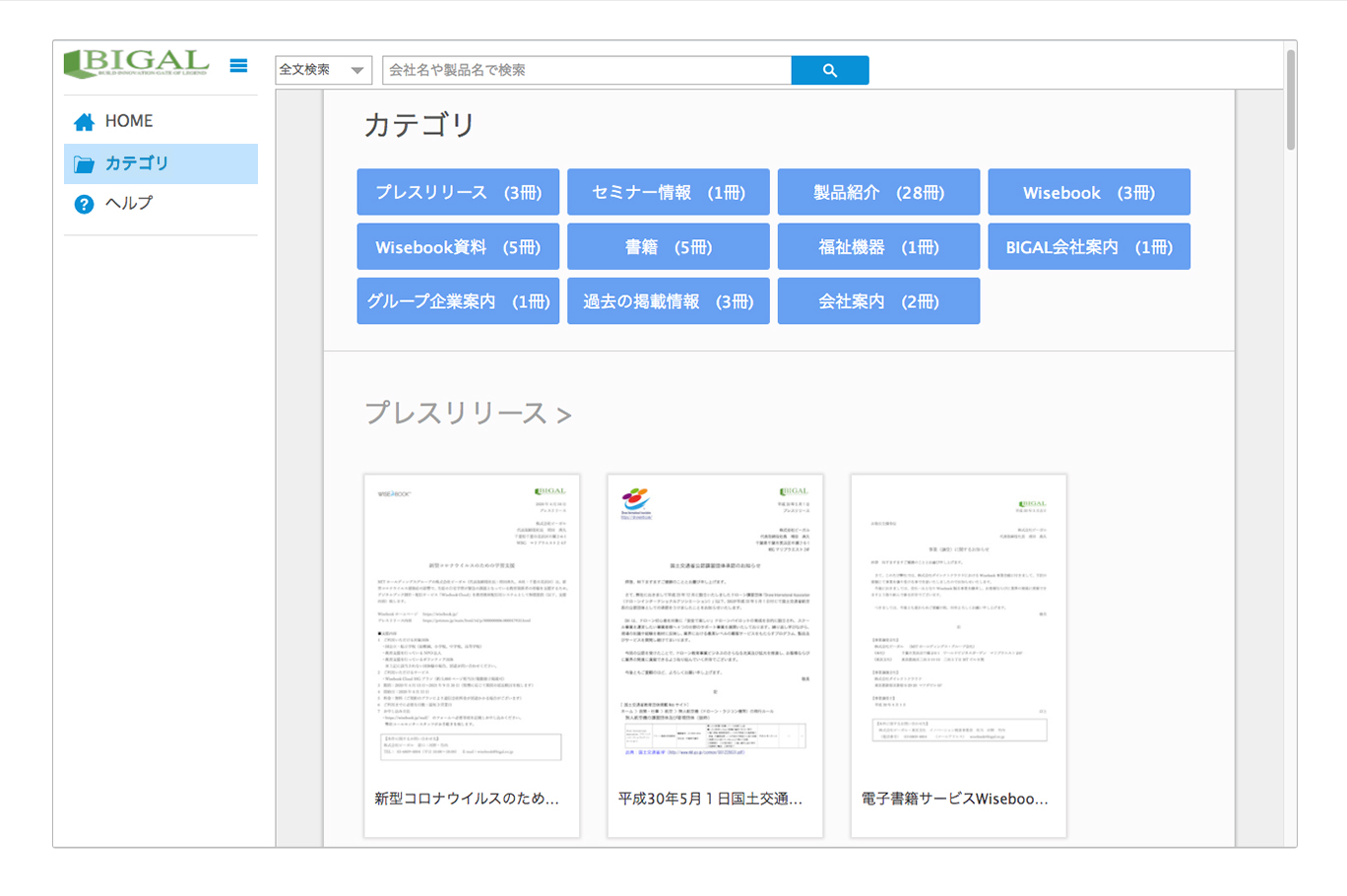Open the 書籍 (5冊) category

(x=668, y=246)
